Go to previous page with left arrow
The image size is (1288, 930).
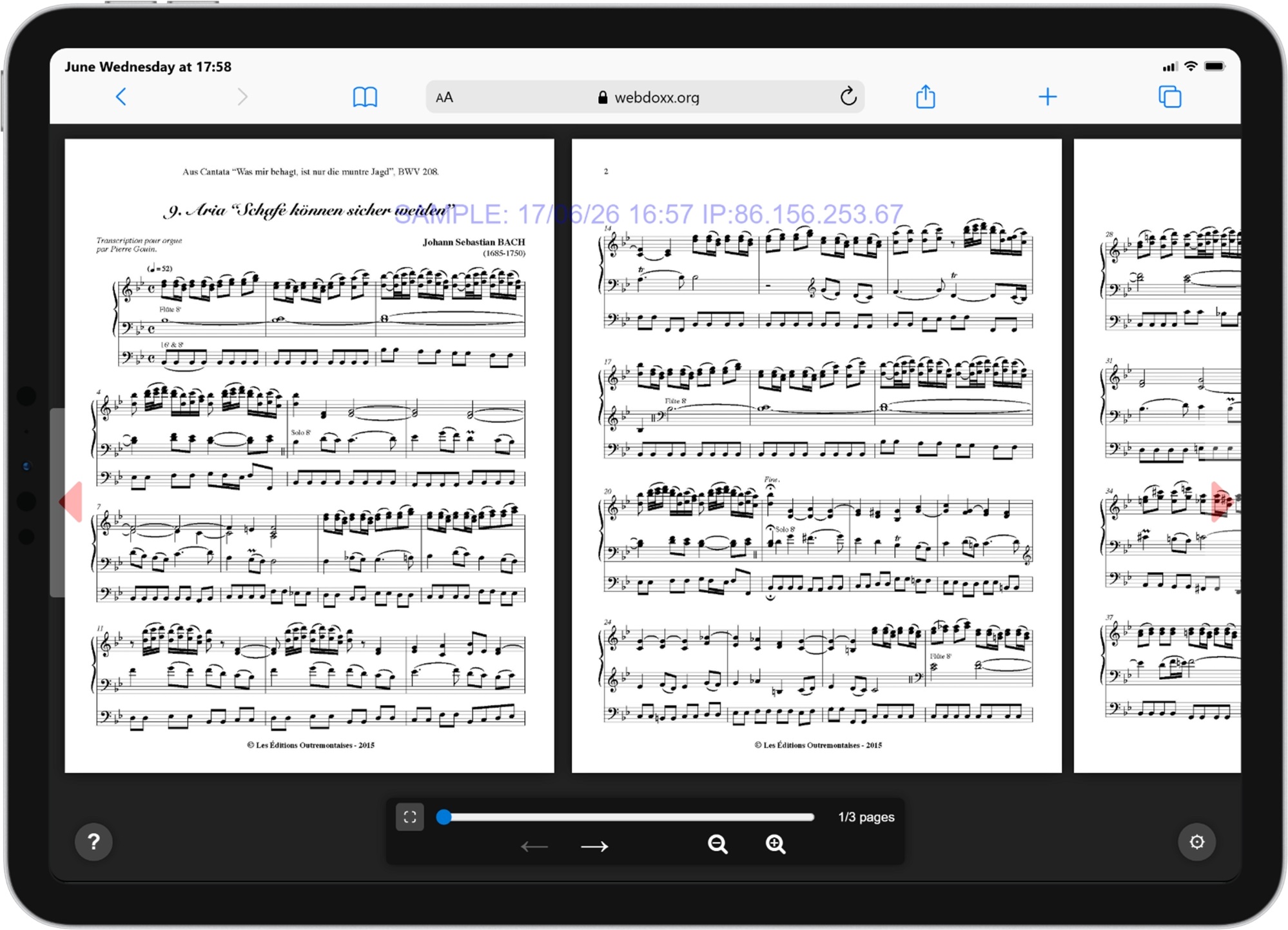[534, 846]
